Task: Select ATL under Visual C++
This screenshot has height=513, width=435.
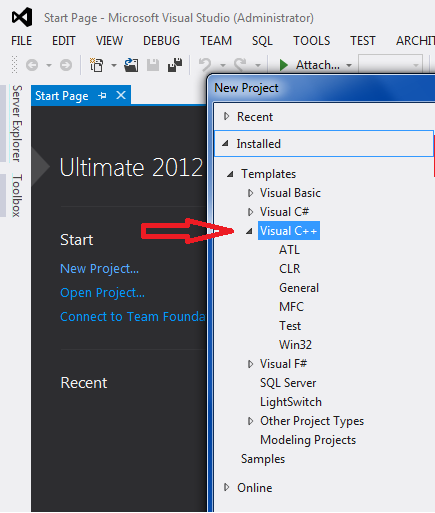Action: (x=289, y=250)
